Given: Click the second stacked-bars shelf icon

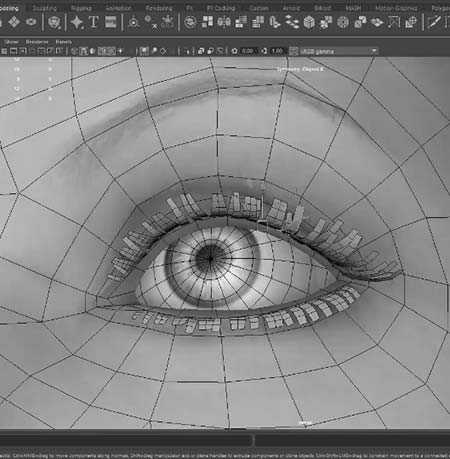Looking at the screenshot, I should pos(258,22).
